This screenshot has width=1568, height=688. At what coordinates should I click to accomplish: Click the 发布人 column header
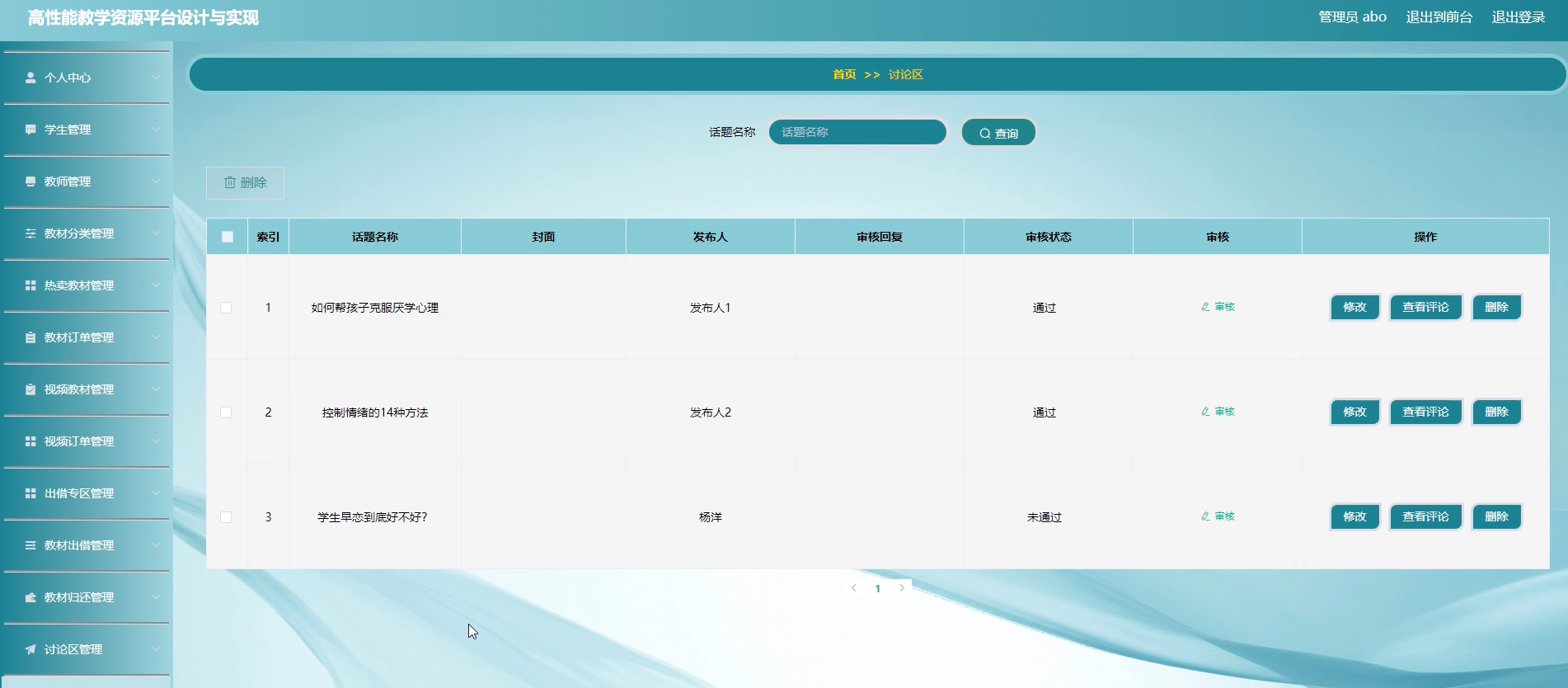(710, 237)
